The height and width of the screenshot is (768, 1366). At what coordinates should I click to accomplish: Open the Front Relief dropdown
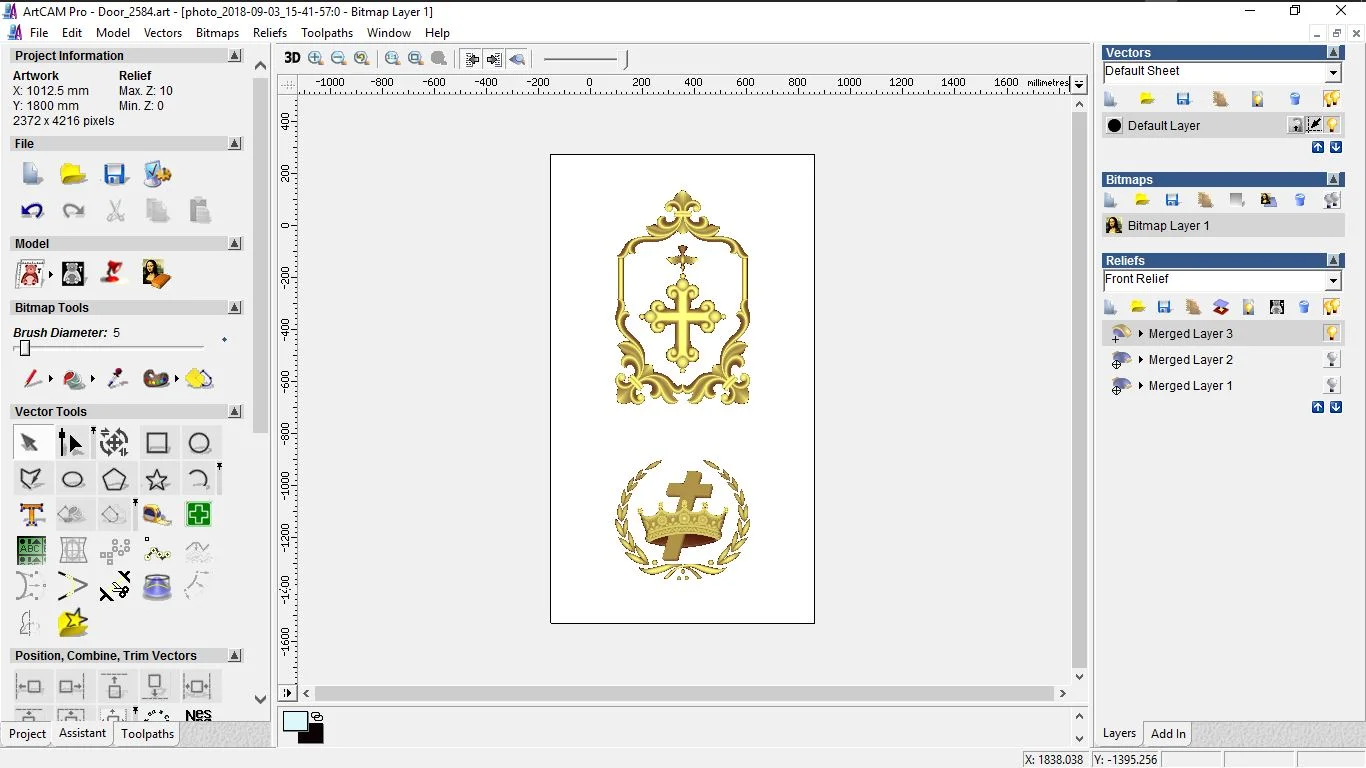(x=1333, y=281)
